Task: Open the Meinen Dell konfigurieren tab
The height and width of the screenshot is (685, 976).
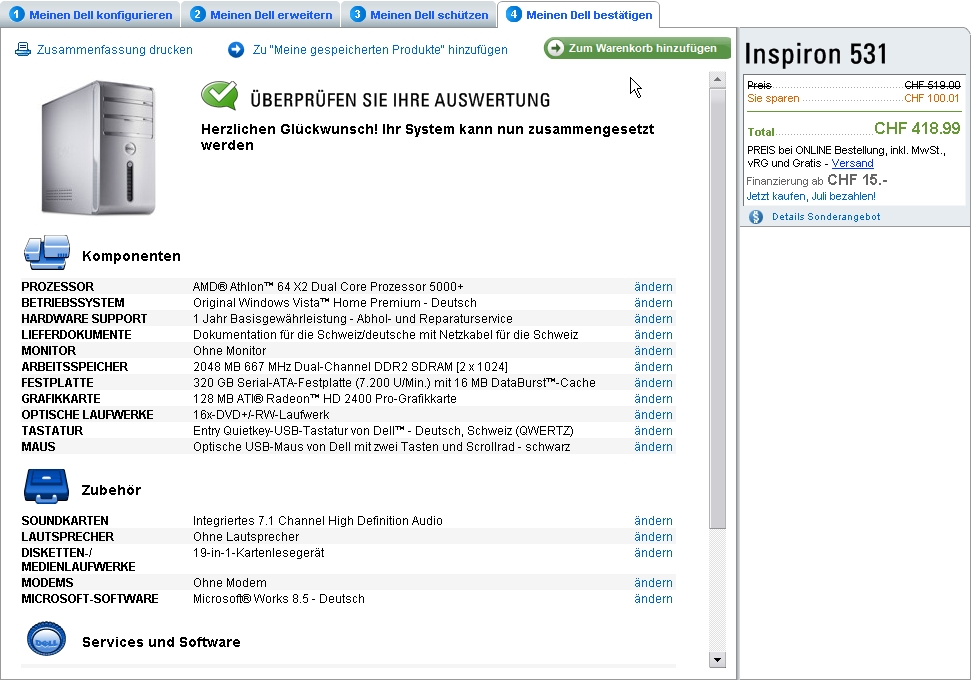Action: [x=92, y=15]
